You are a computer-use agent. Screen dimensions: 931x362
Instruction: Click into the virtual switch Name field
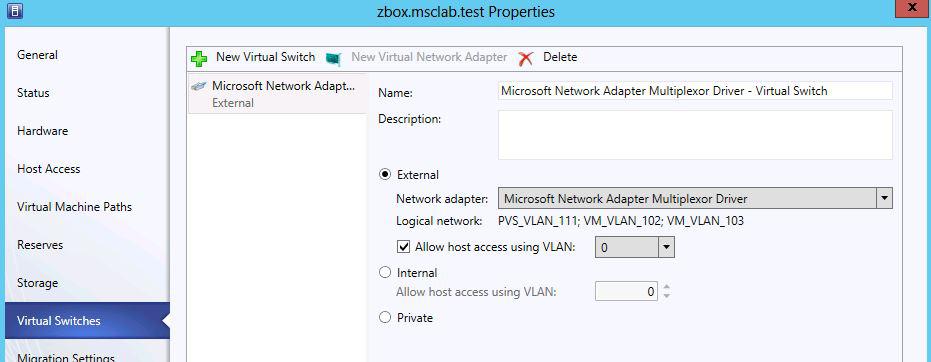pyautogui.click(x=695, y=91)
